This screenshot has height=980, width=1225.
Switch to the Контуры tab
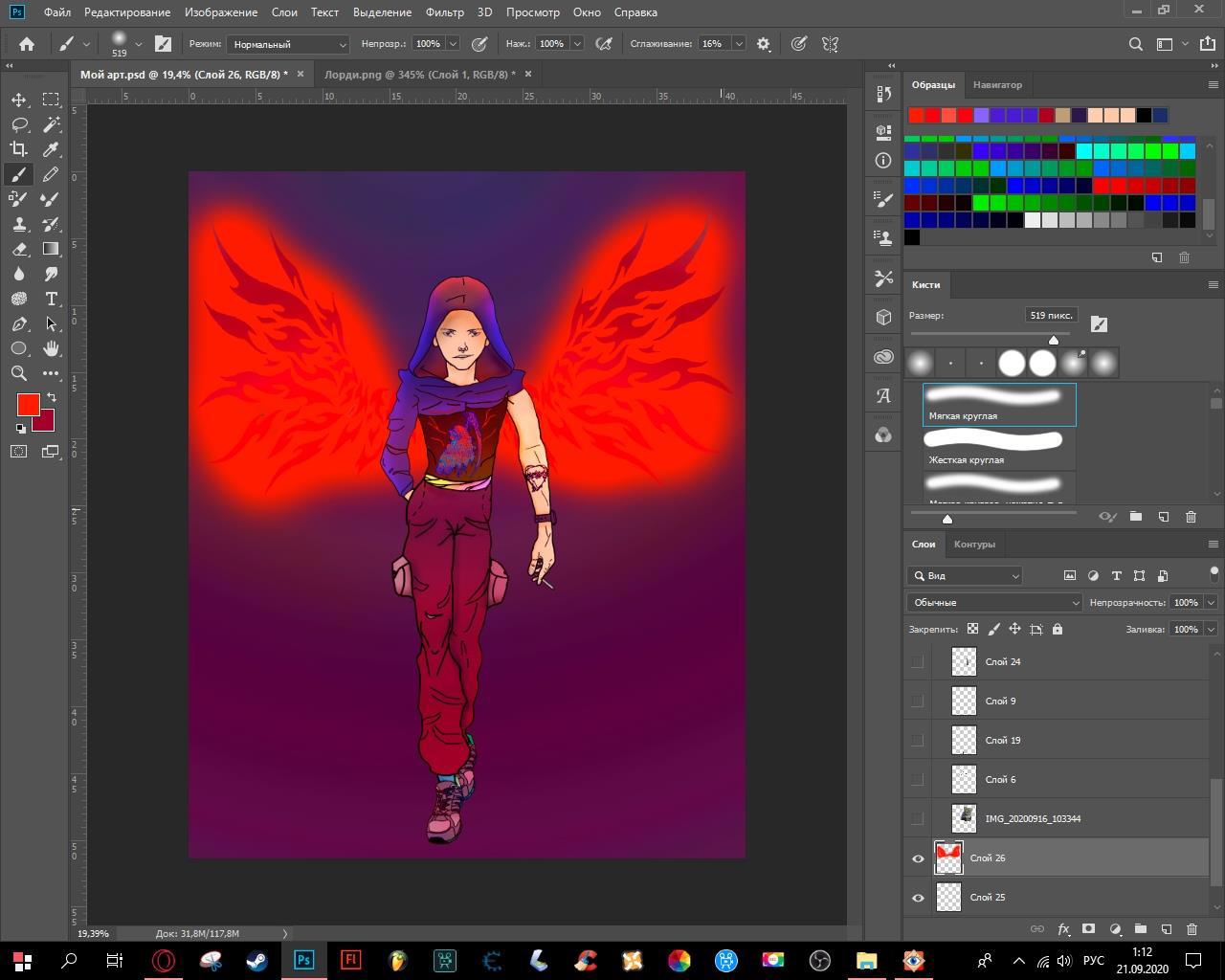(x=974, y=545)
